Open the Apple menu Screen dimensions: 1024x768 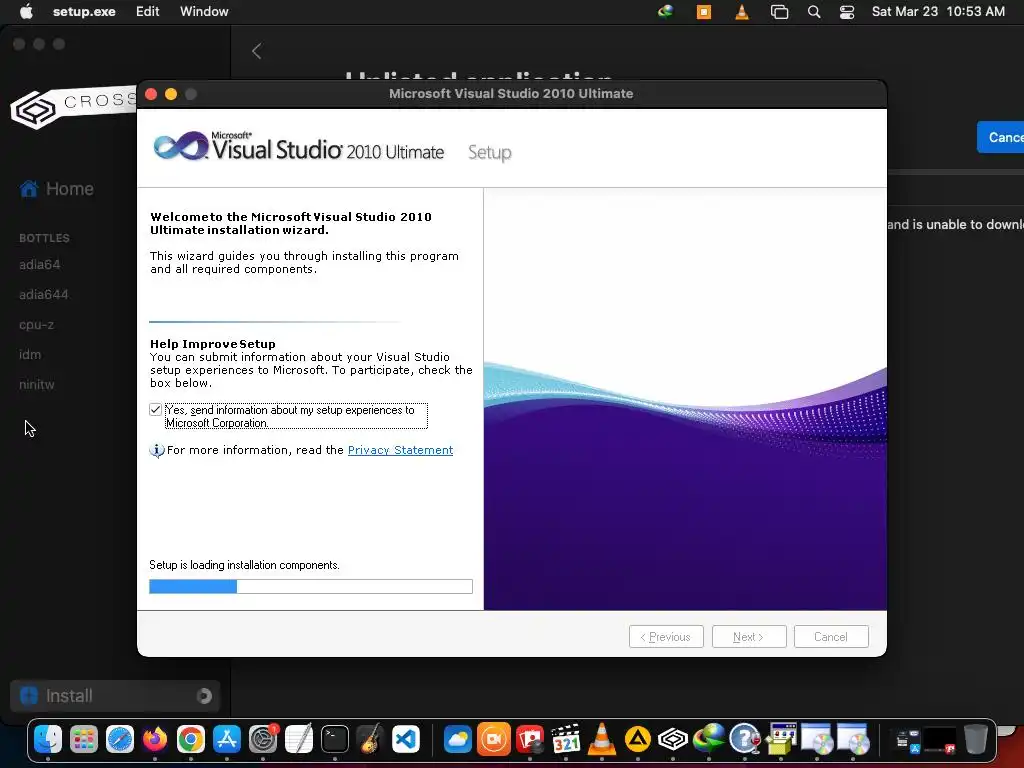(26, 11)
